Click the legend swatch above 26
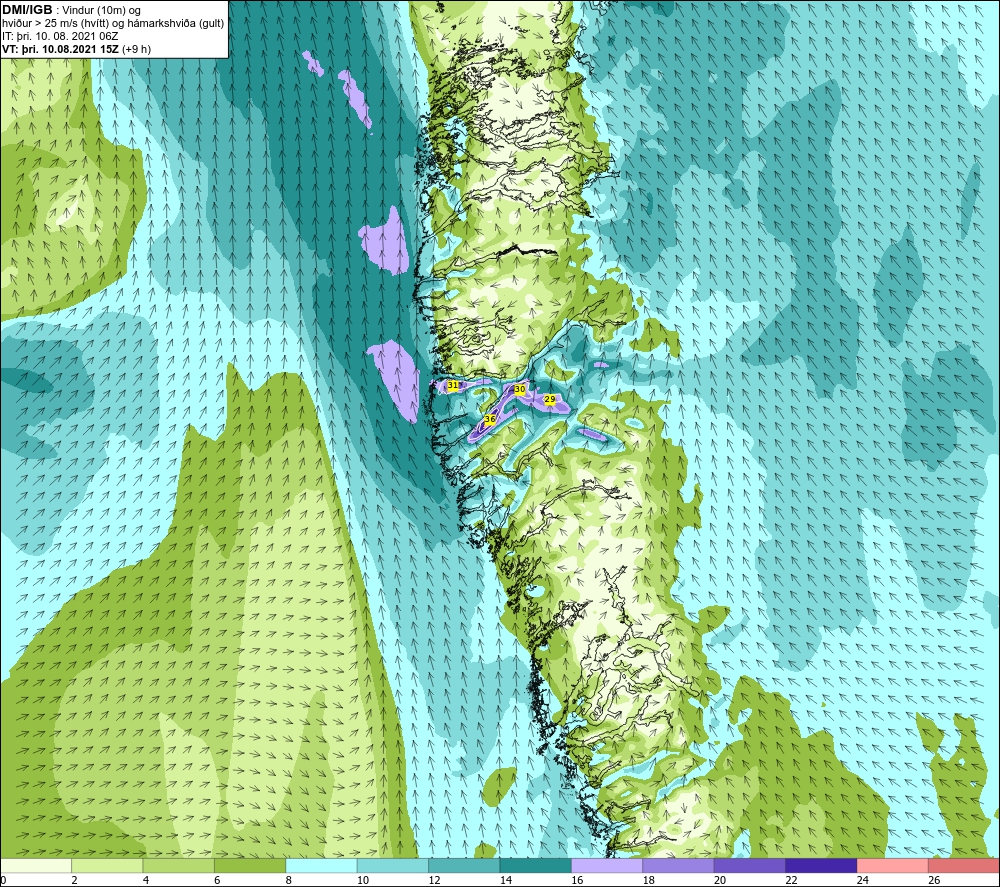 tap(964, 865)
